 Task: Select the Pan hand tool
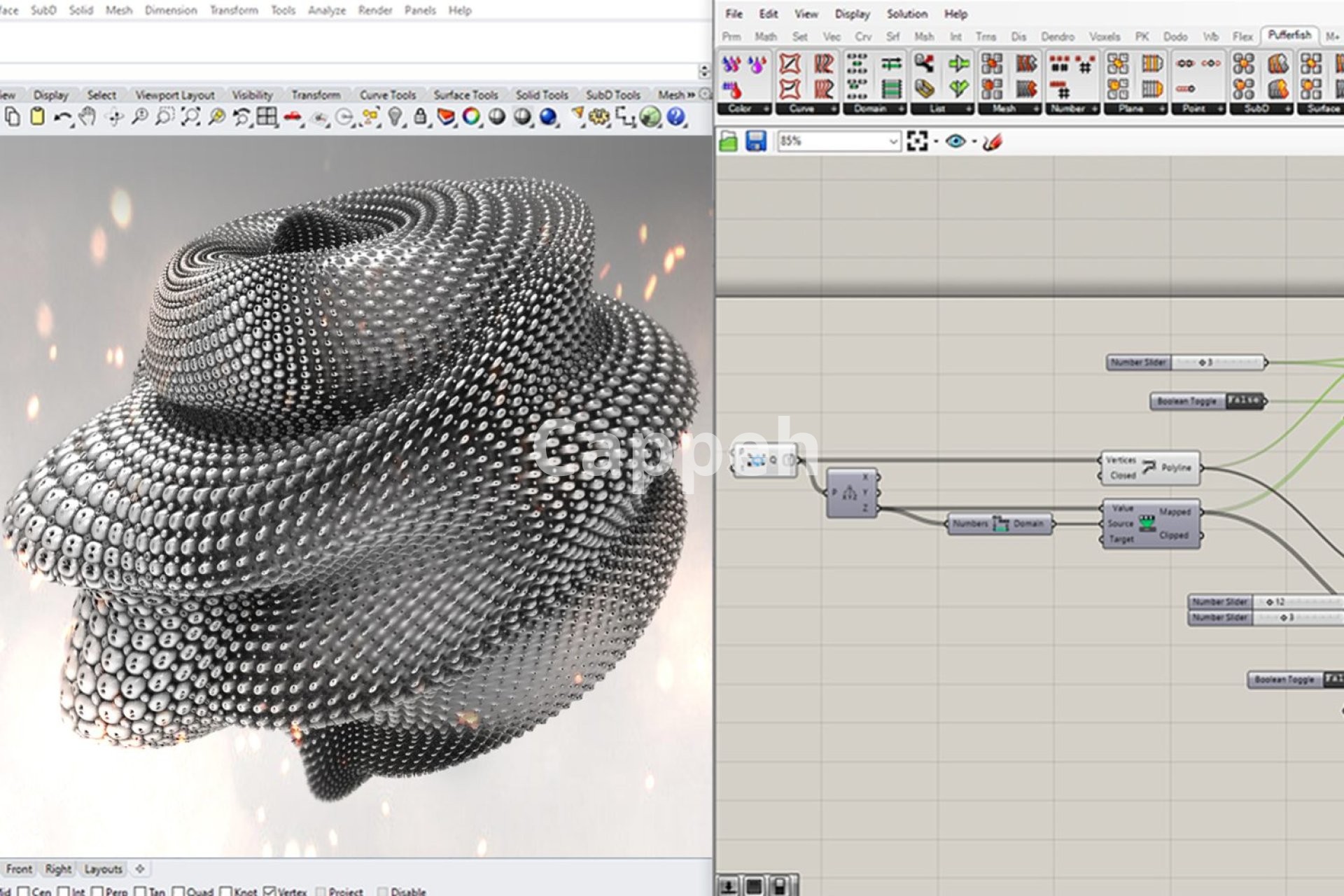[87, 118]
